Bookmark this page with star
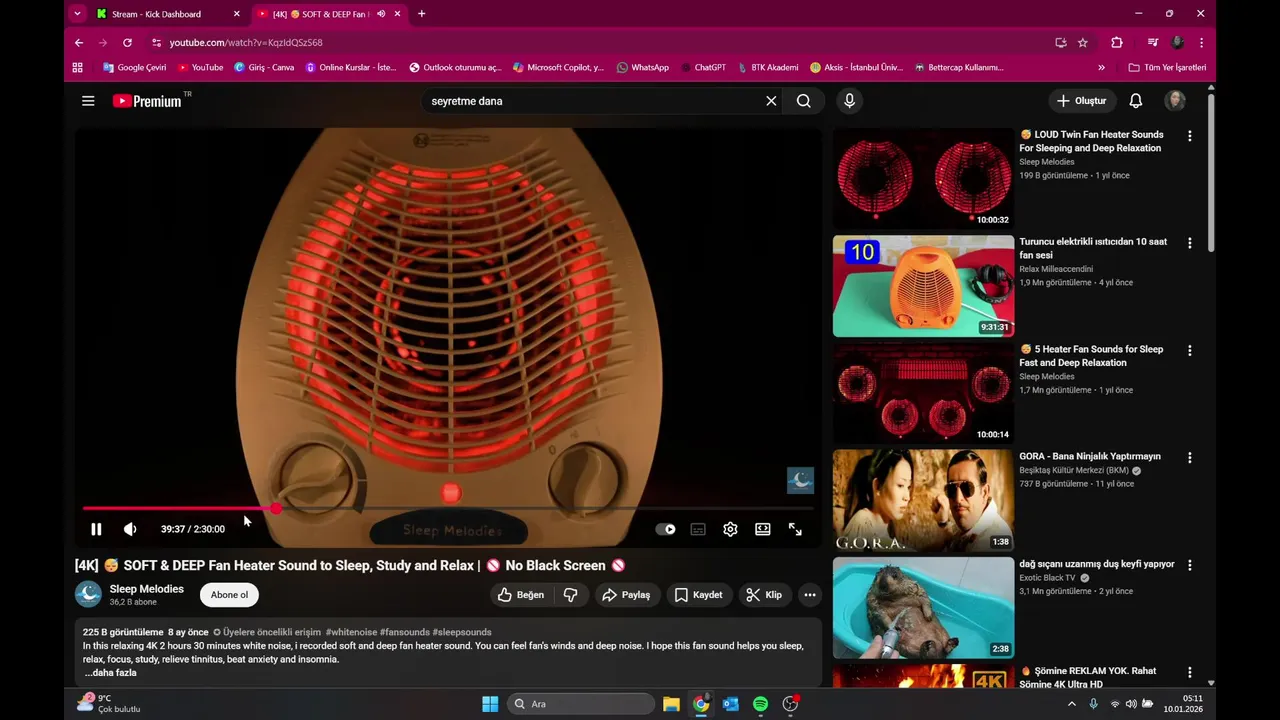1280x720 pixels. 1083,43
